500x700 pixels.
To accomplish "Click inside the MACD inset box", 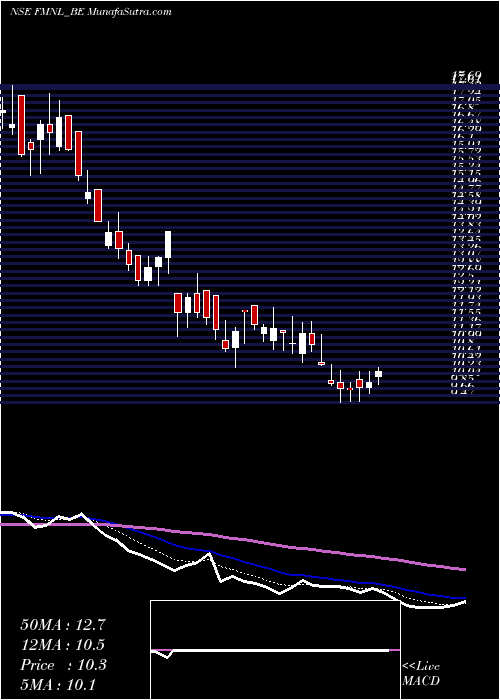I will tap(275, 650).
